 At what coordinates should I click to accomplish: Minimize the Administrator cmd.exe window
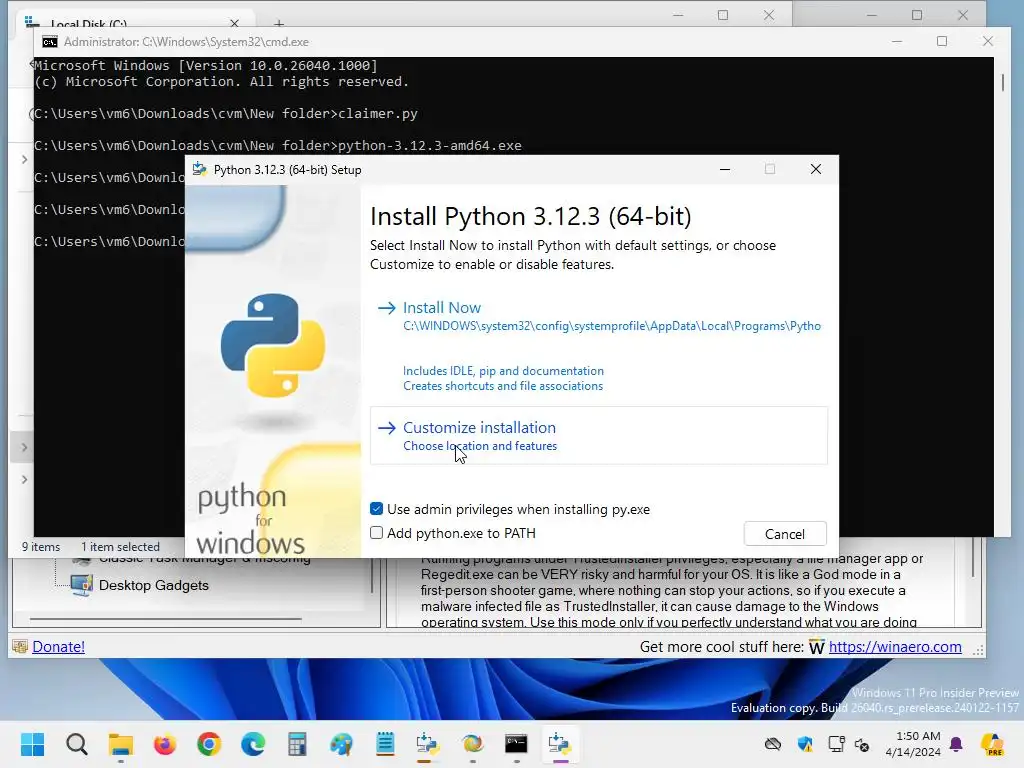point(897,41)
